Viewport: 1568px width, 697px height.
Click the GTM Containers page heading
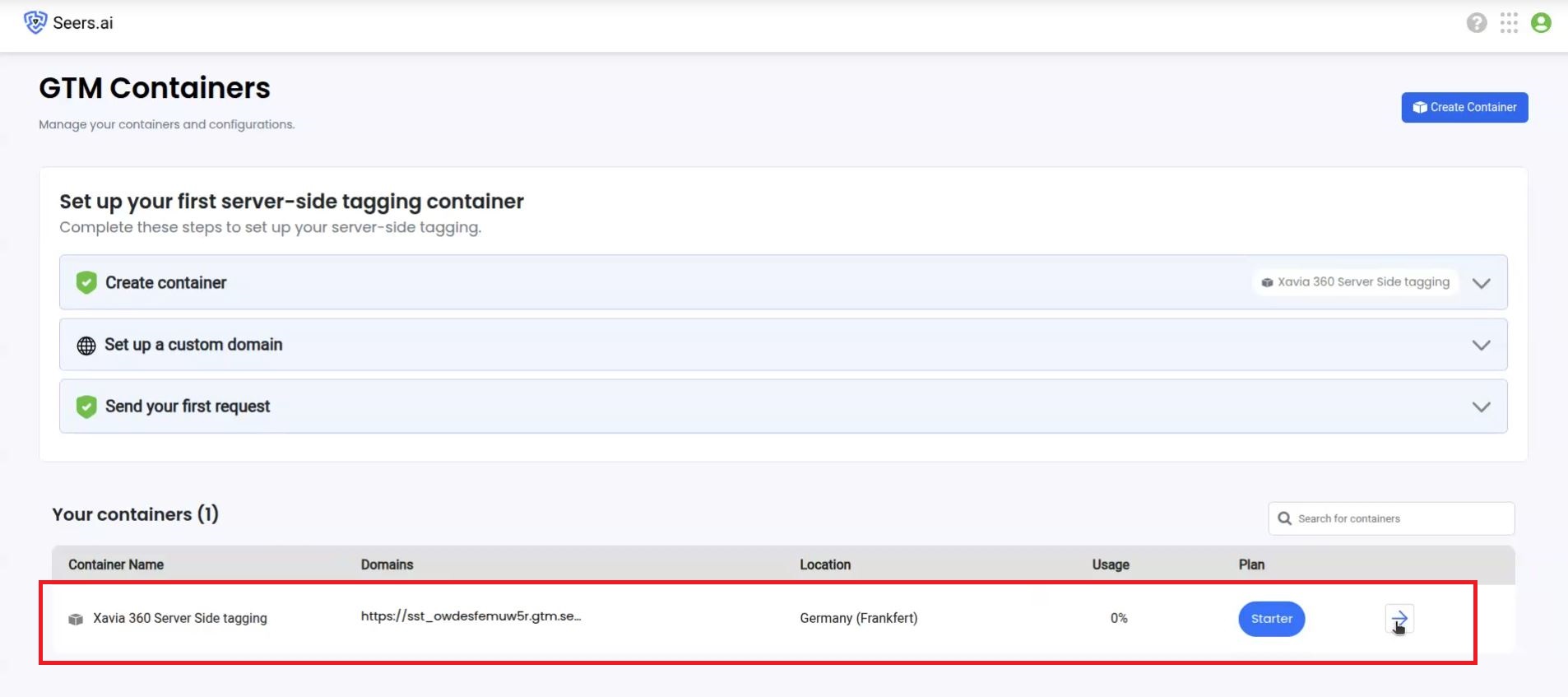pos(155,88)
